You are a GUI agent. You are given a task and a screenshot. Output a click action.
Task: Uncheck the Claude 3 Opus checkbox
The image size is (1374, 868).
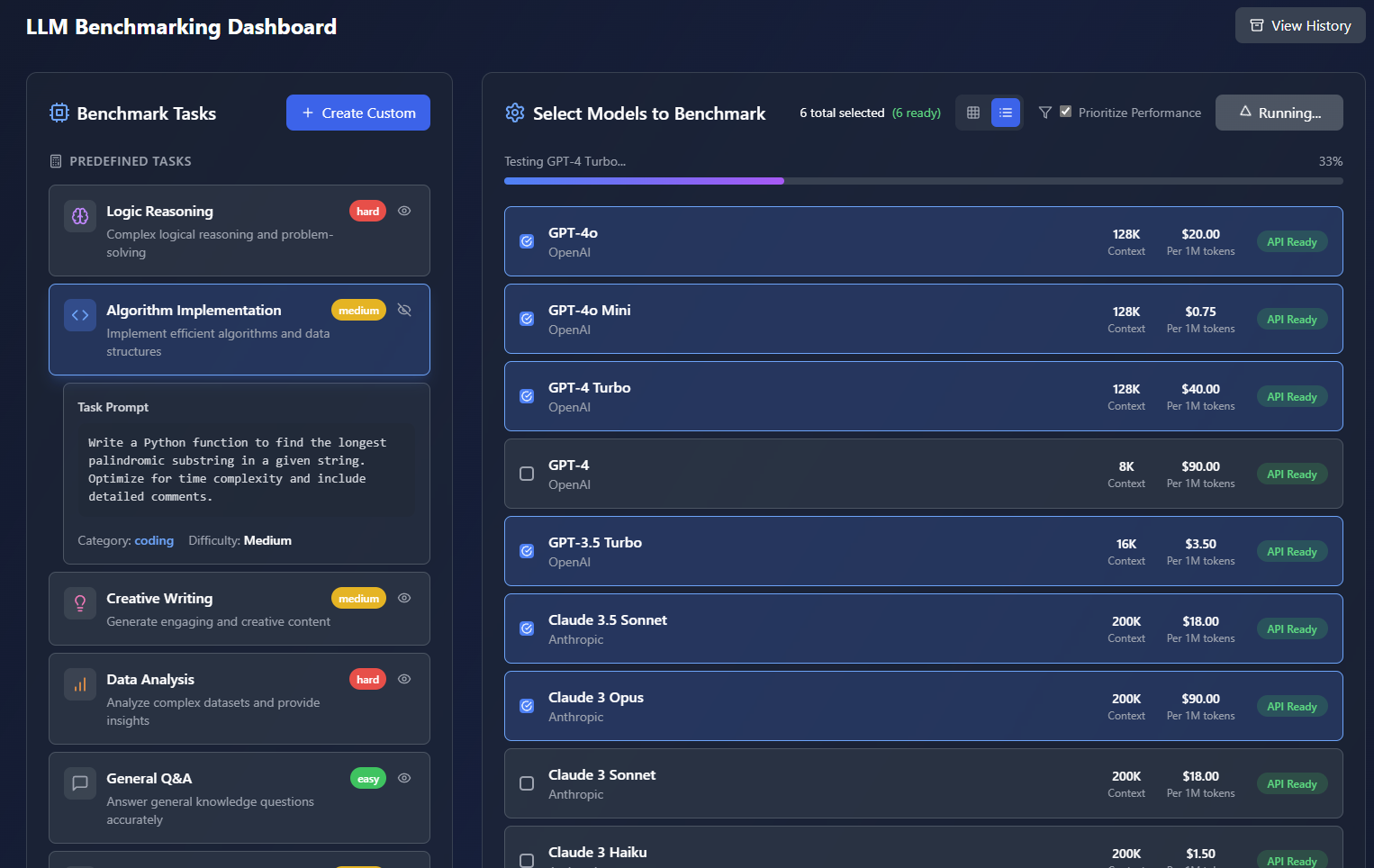point(527,706)
